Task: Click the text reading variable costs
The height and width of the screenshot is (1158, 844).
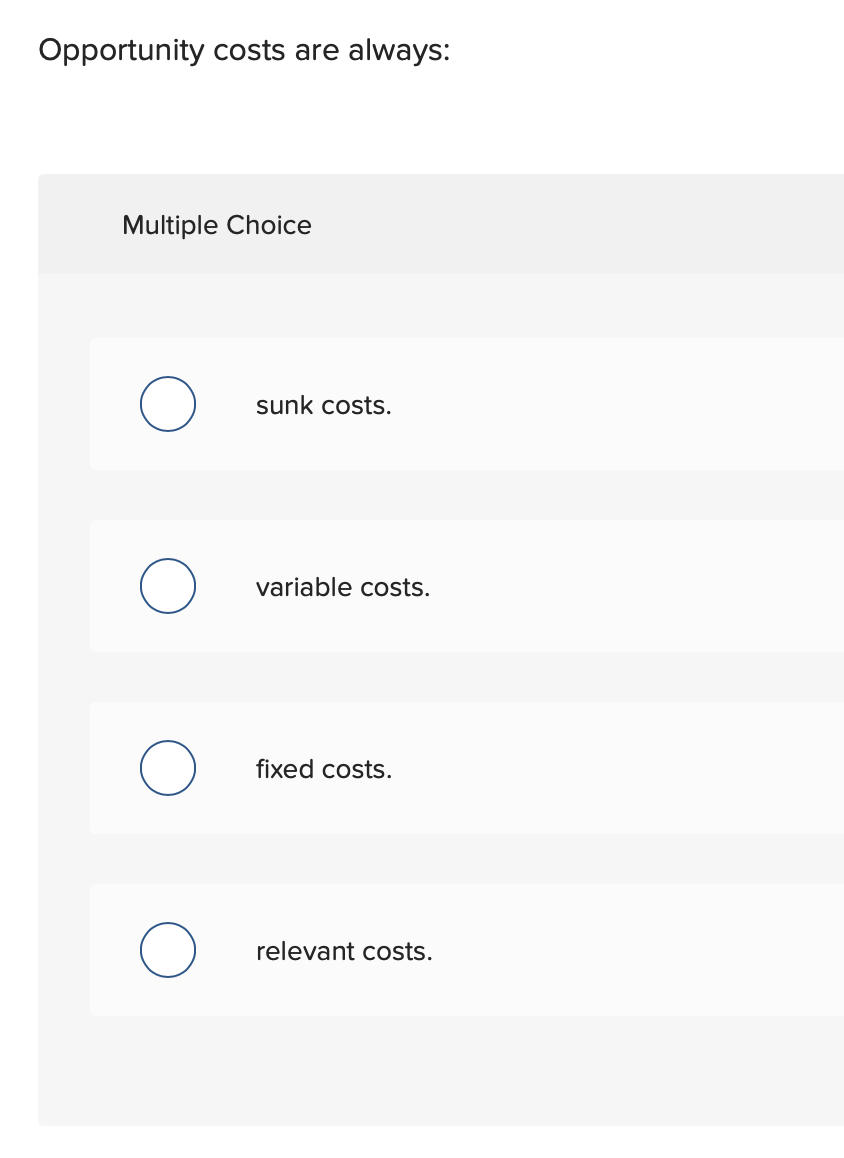Action: (343, 587)
